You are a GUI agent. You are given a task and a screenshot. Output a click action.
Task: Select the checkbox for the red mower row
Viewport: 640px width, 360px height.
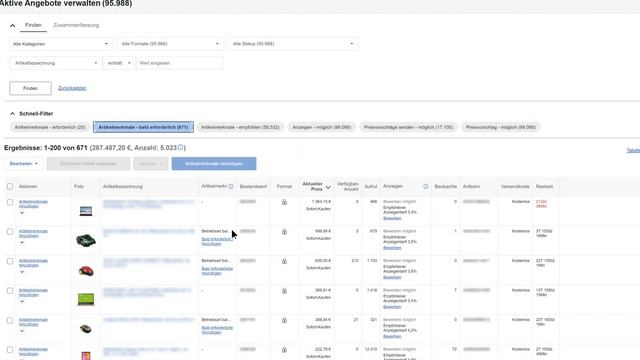[x=10, y=261]
